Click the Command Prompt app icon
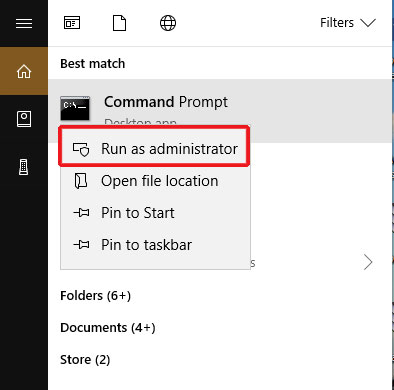 [75, 108]
